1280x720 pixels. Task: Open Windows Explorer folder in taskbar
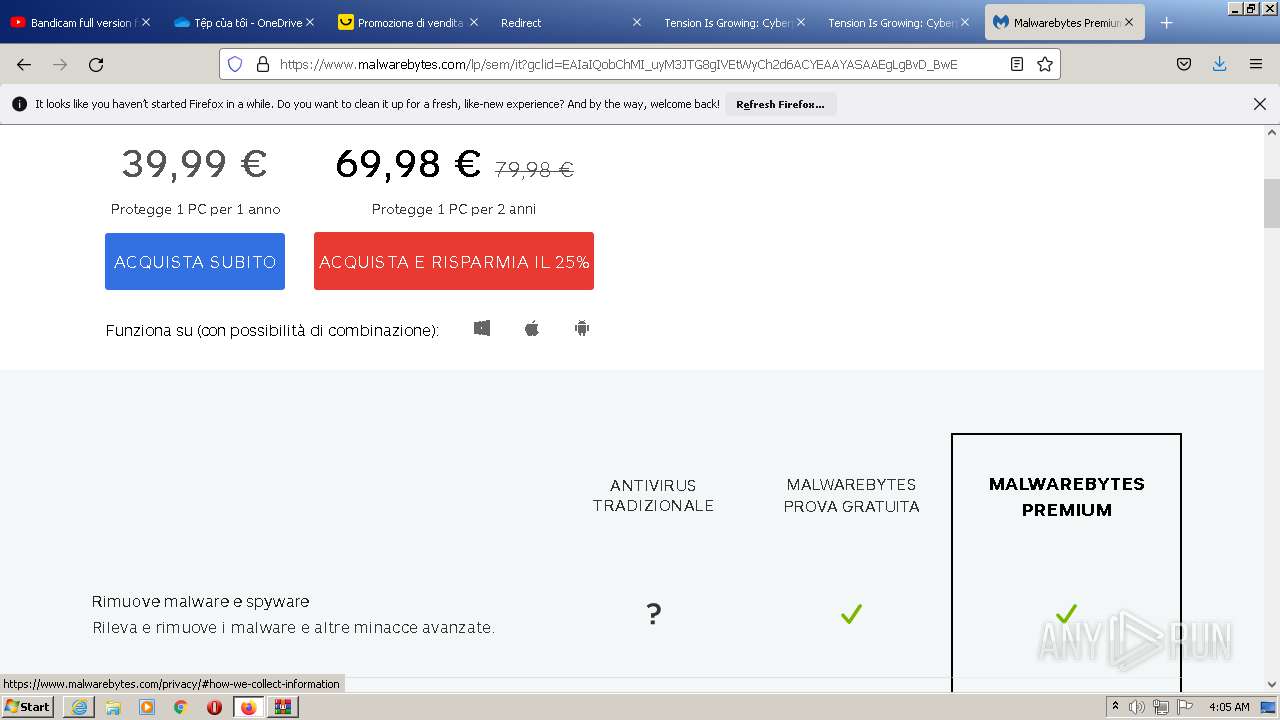113,707
